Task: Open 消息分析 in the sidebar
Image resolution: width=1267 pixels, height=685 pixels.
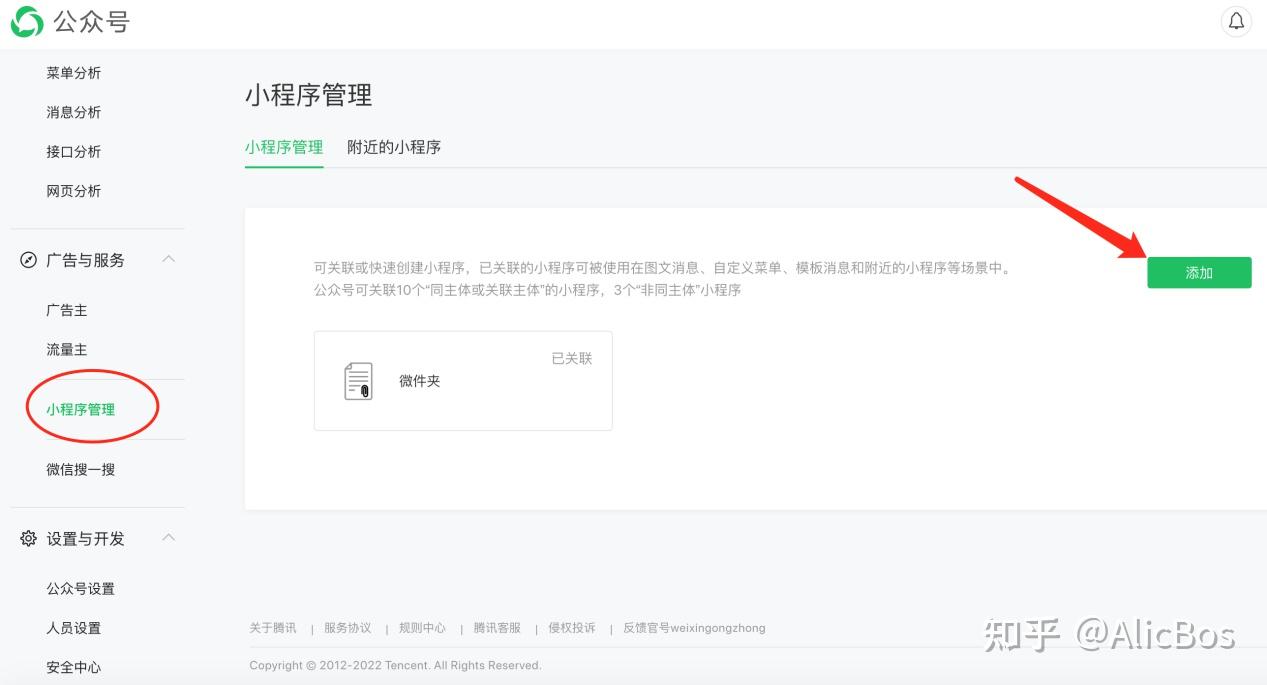Action: (73, 112)
